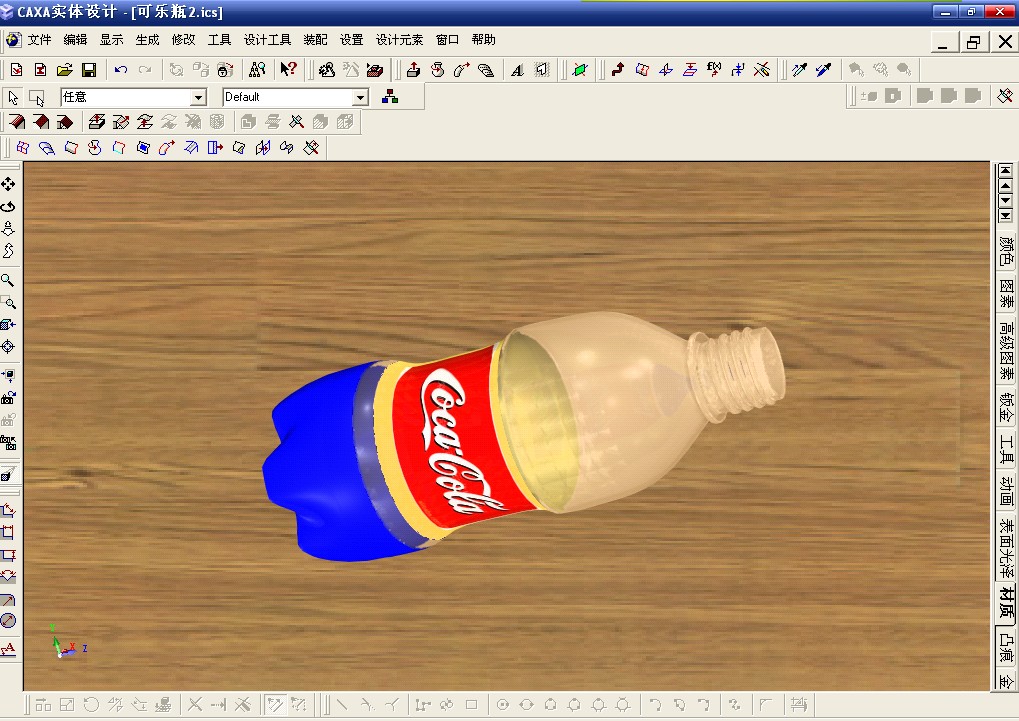The width and height of the screenshot is (1019, 721).
Task: Insert 3D text with the A icon
Action: pos(517,70)
